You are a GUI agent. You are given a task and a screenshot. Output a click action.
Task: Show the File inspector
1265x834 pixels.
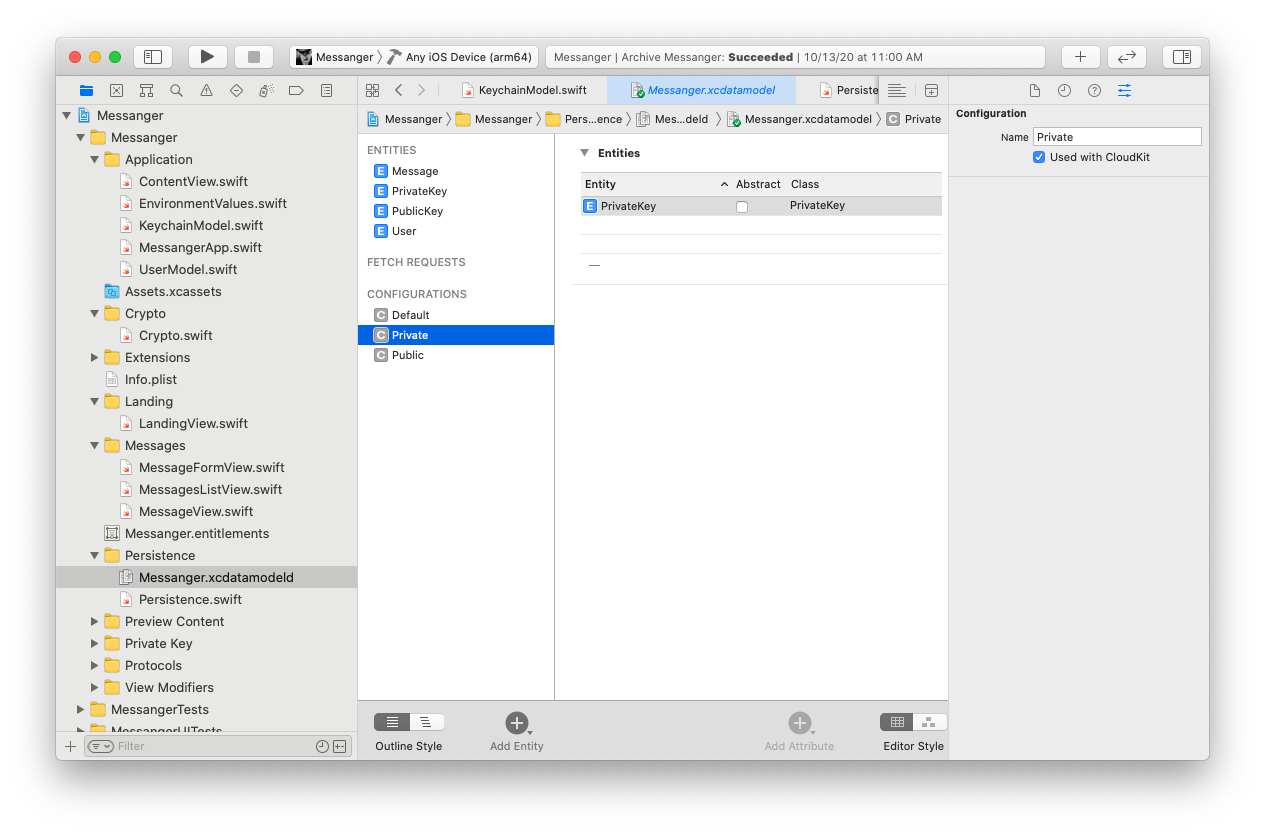[x=1035, y=90]
